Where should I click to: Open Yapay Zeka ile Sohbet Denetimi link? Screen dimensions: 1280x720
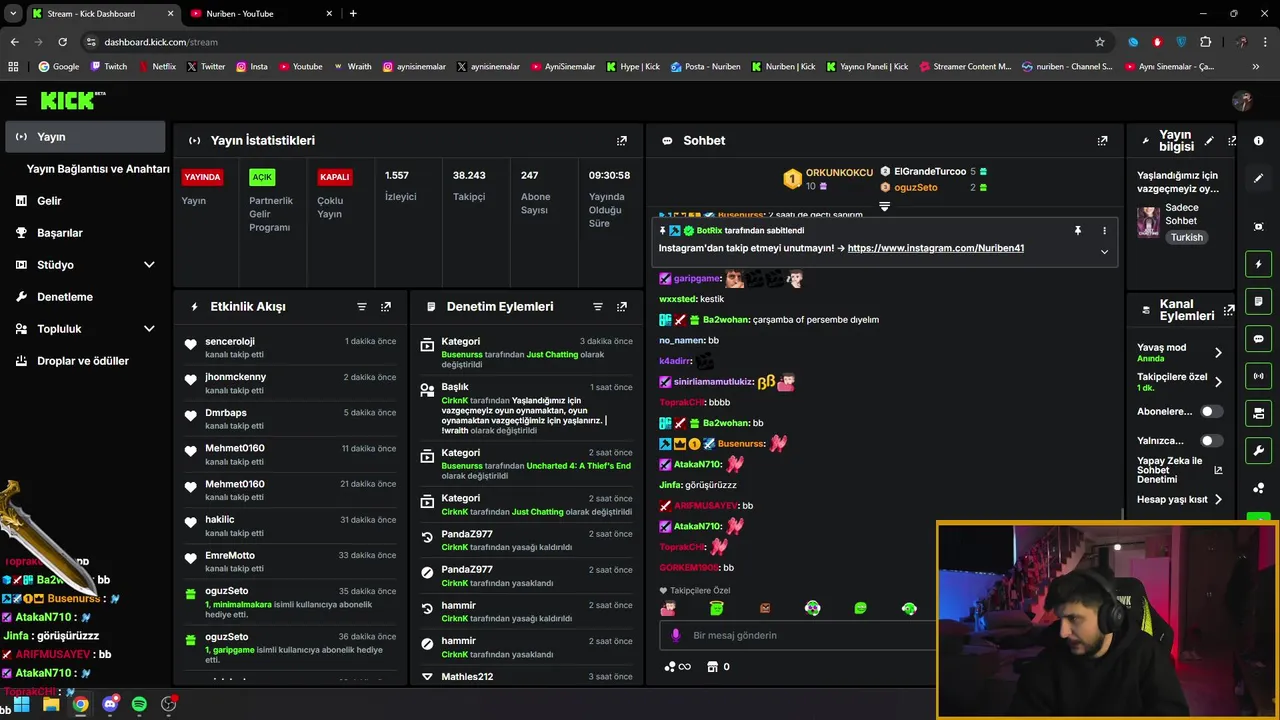click(x=1179, y=470)
